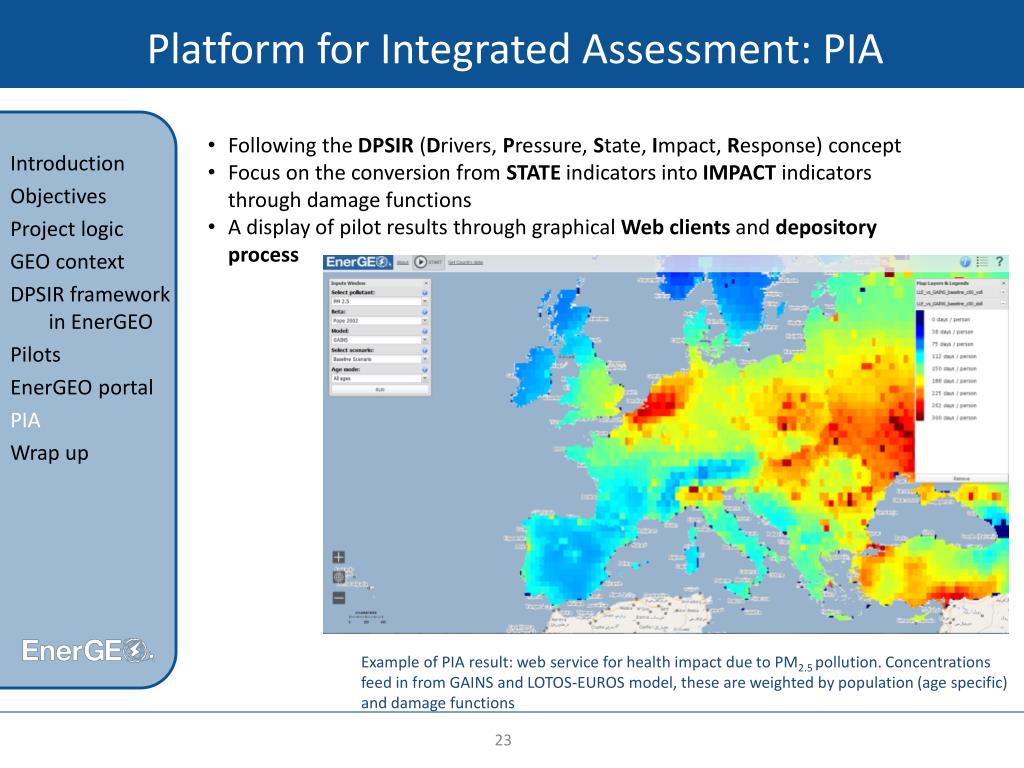Click the '150 days / person' legend label
The height and width of the screenshot is (768, 1024).
(953, 369)
